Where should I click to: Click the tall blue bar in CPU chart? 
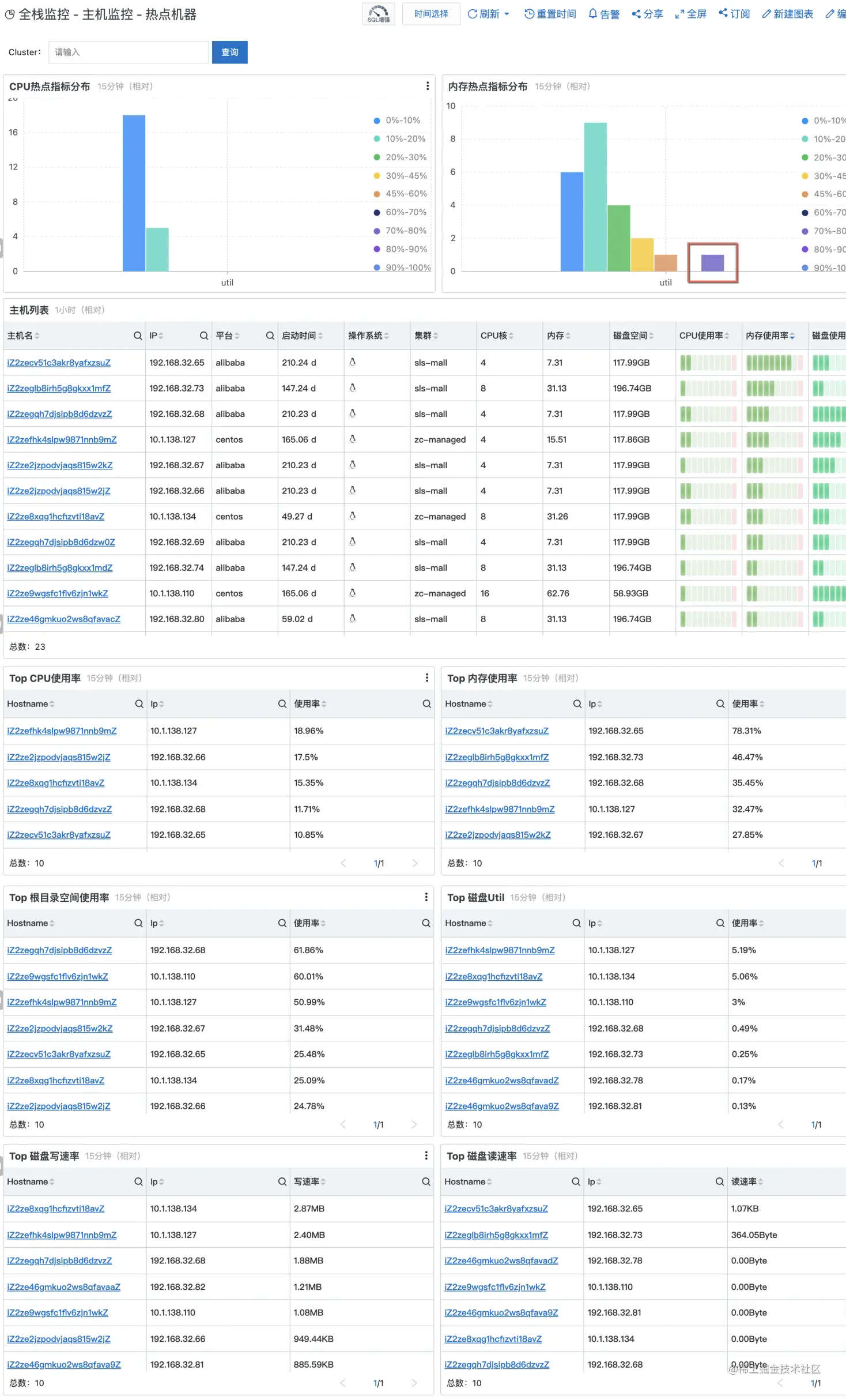coord(134,193)
